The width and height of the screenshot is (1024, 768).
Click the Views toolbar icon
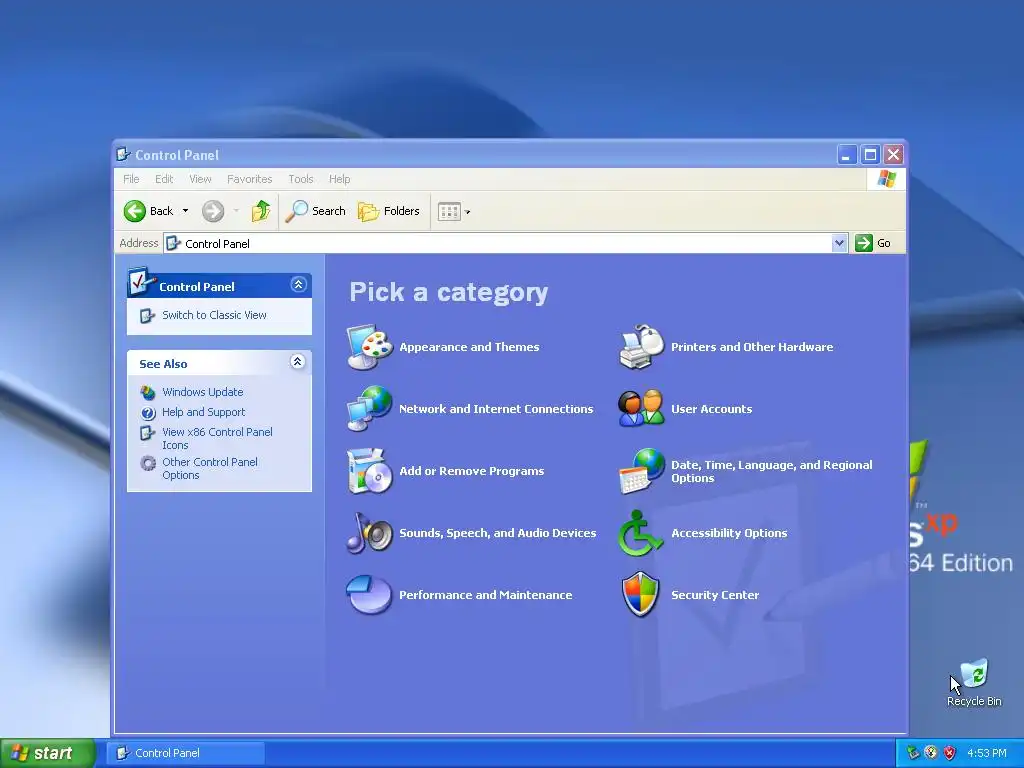[449, 212]
